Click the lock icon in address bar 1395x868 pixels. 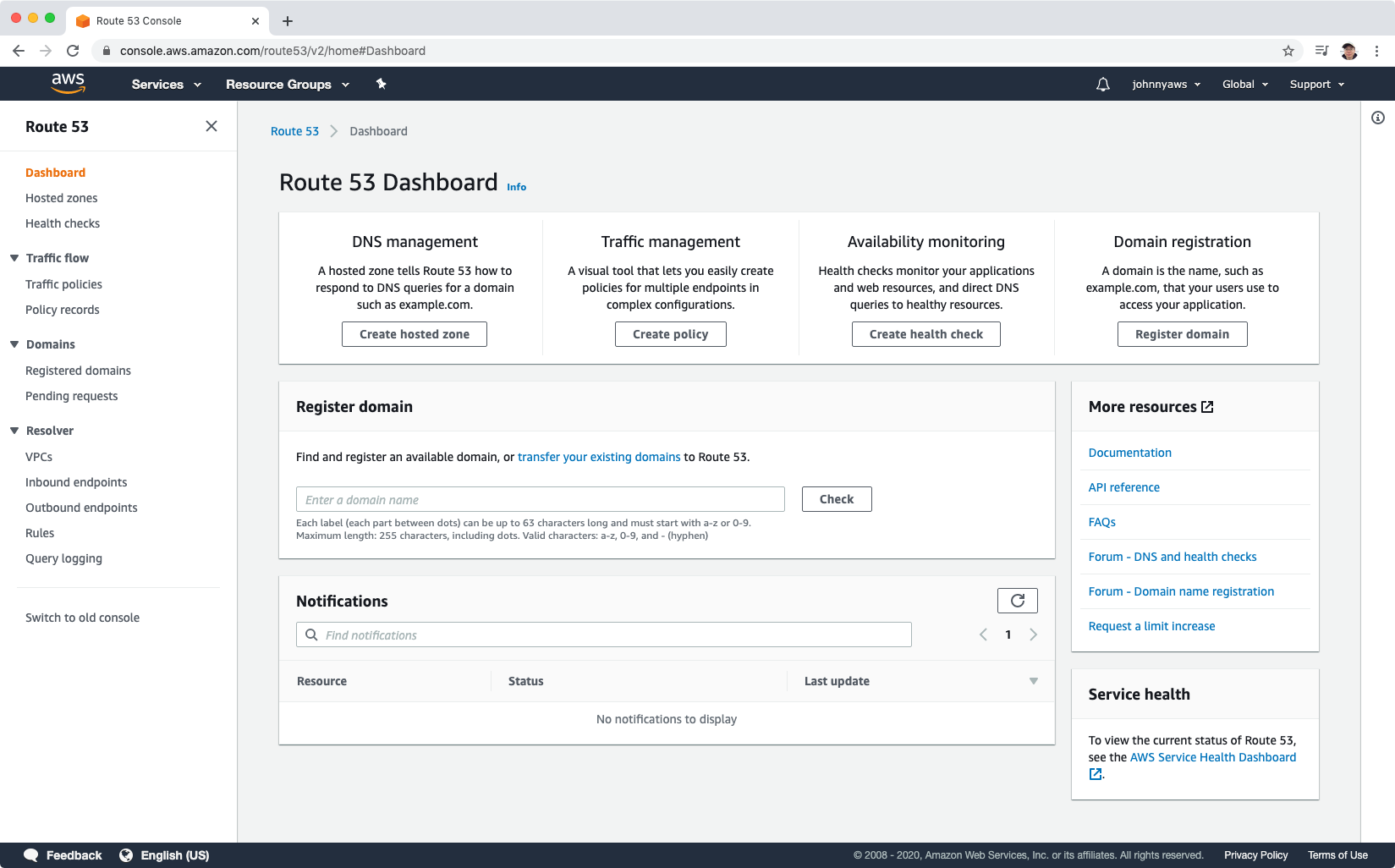click(x=106, y=51)
